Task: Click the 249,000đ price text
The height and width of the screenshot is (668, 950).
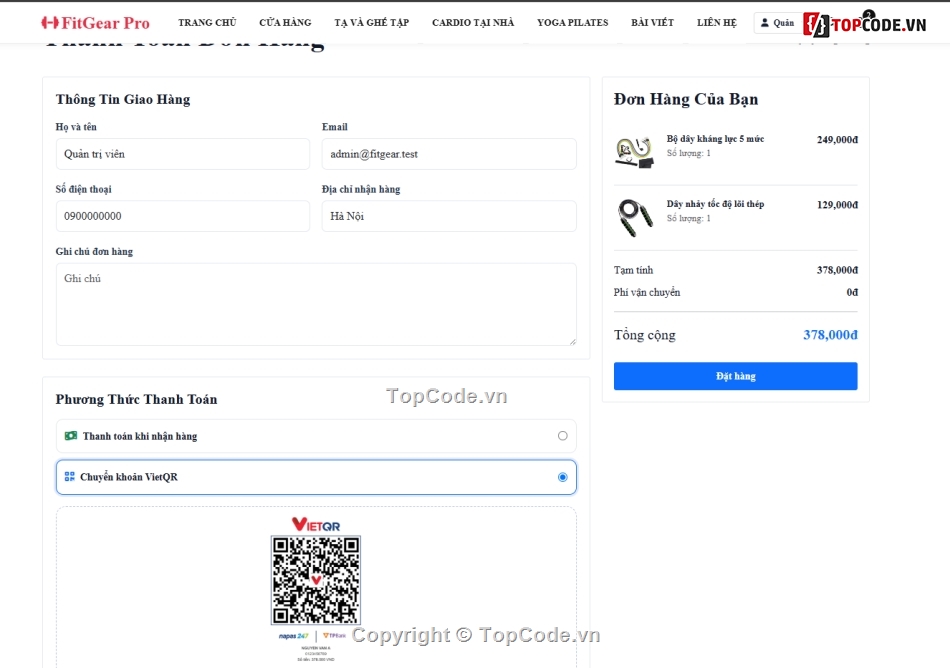Action: (x=837, y=139)
